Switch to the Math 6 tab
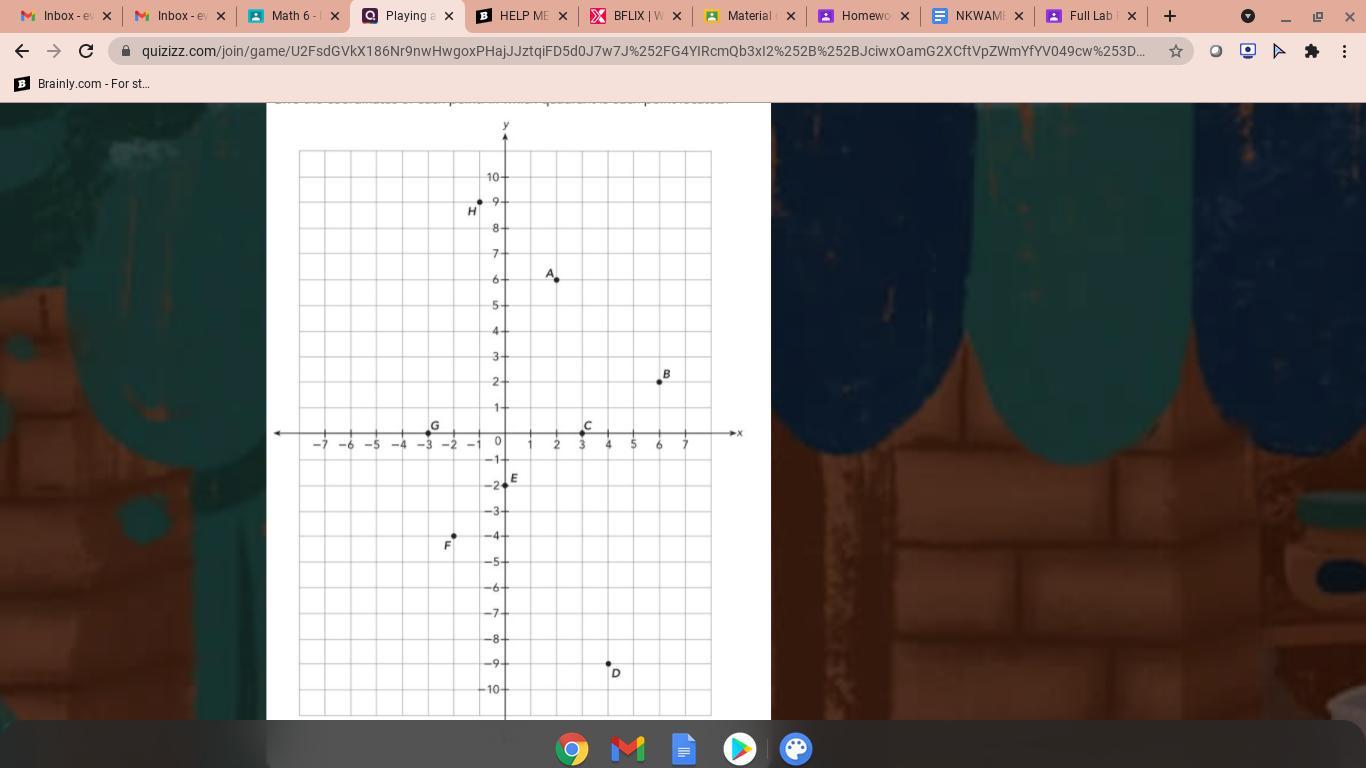The width and height of the screenshot is (1366, 768). click(294, 16)
